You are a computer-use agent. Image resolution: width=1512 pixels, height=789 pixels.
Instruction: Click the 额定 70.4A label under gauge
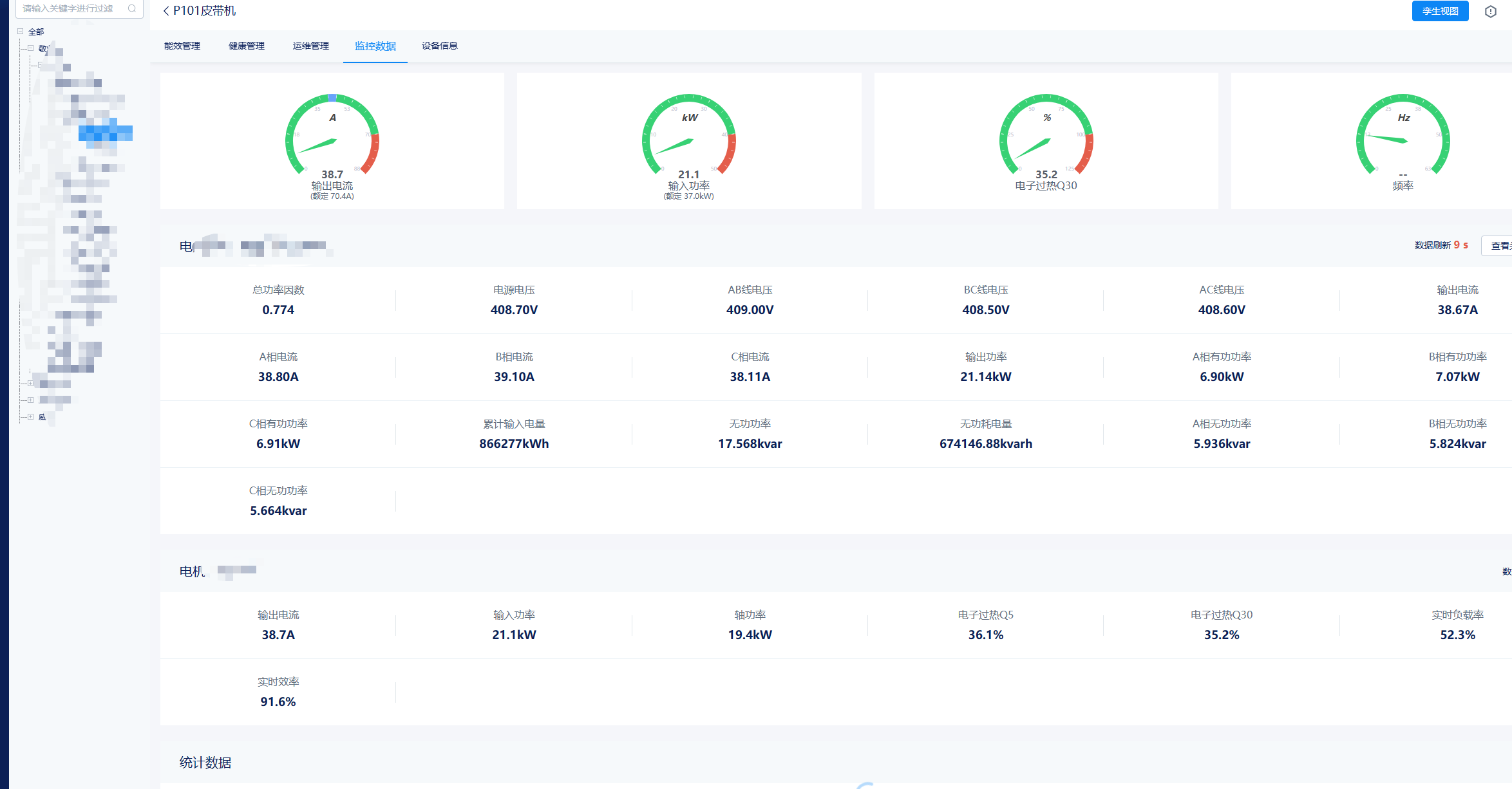(332, 196)
